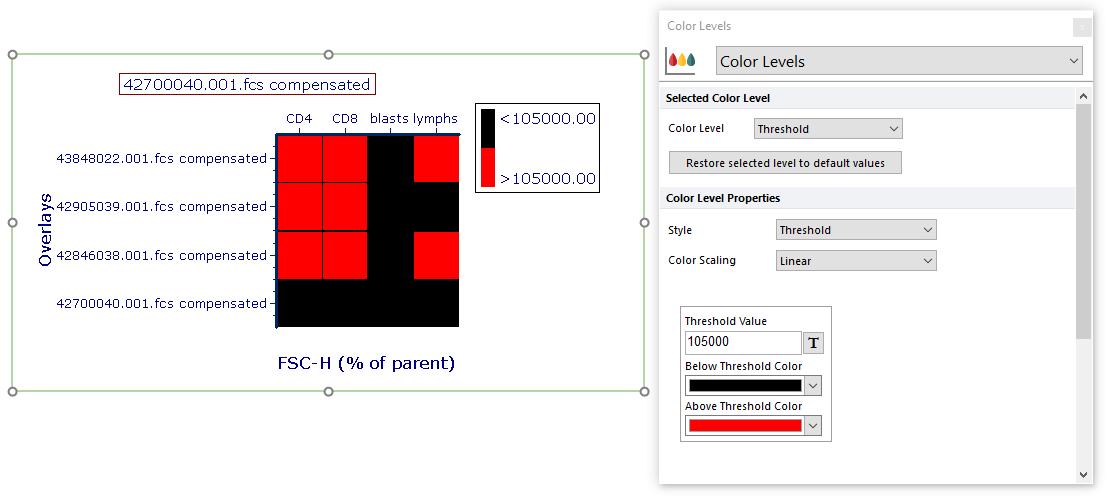
Task: Click the blasts column label
Action: click(389, 119)
